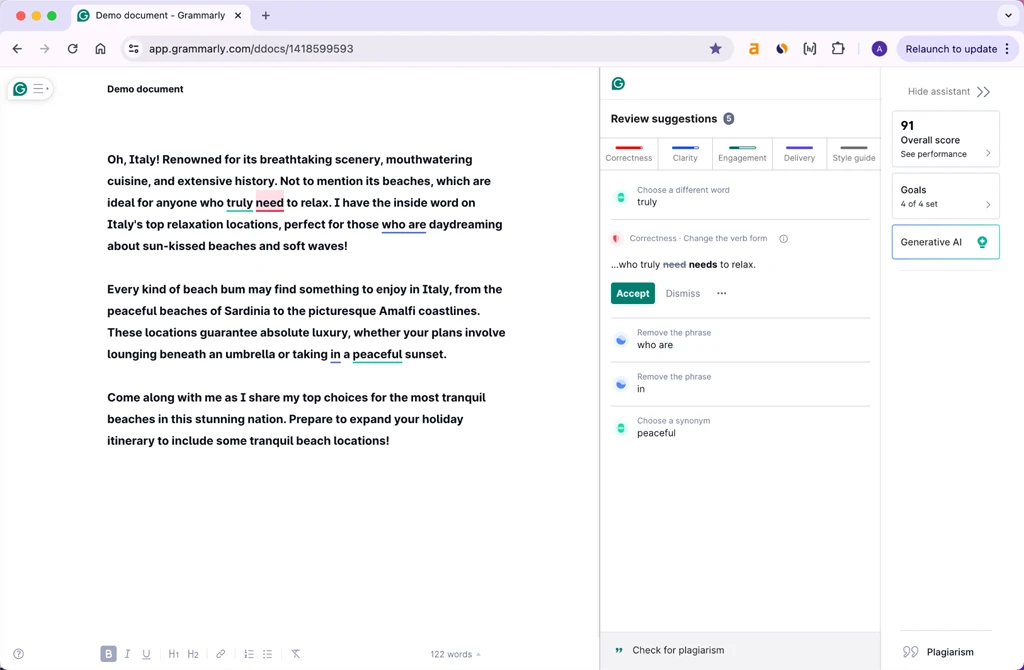The width and height of the screenshot is (1024, 670).
Task: Open Plagiarism check in right sidebar
Action: [938, 652]
